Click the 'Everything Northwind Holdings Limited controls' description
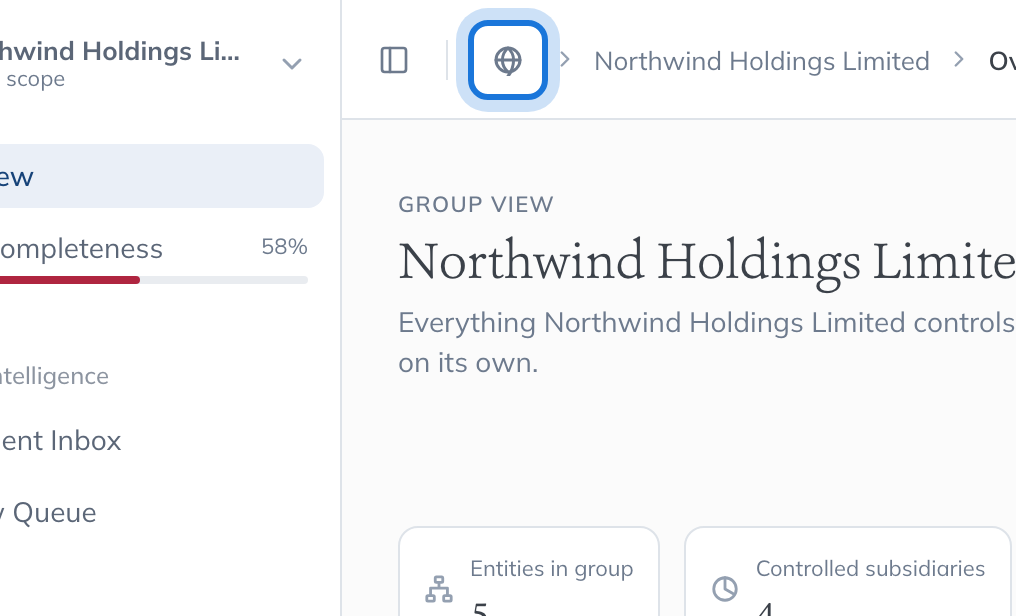Image resolution: width=1016 pixels, height=616 pixels. 707,343
